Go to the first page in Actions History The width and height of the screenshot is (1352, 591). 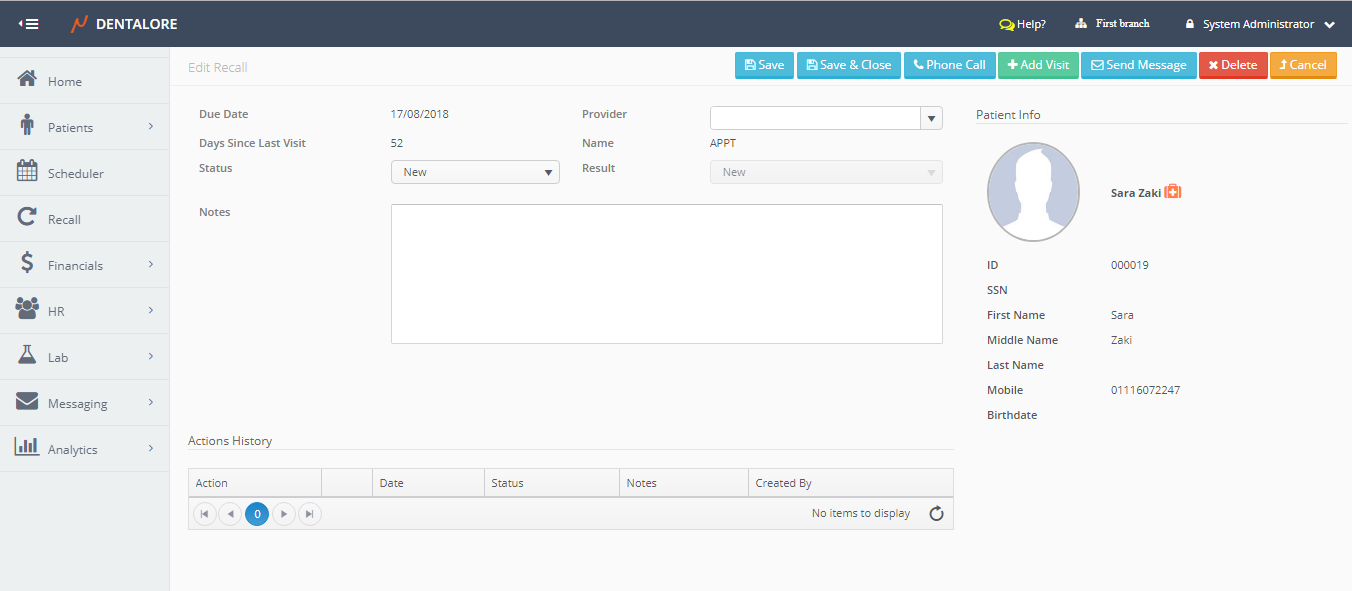[205, 514]
